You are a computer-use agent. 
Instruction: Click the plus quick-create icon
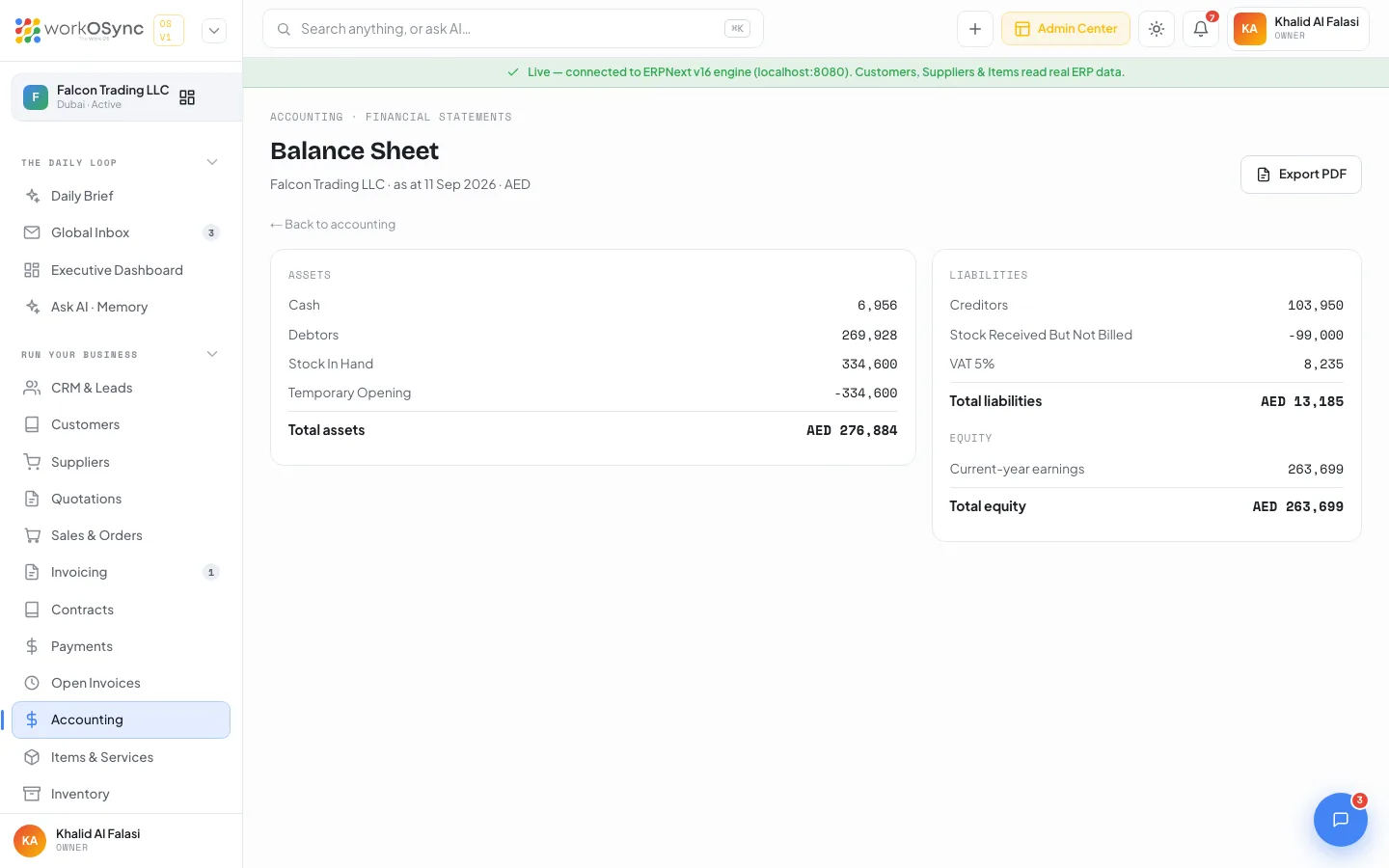(x=975, y=29)
